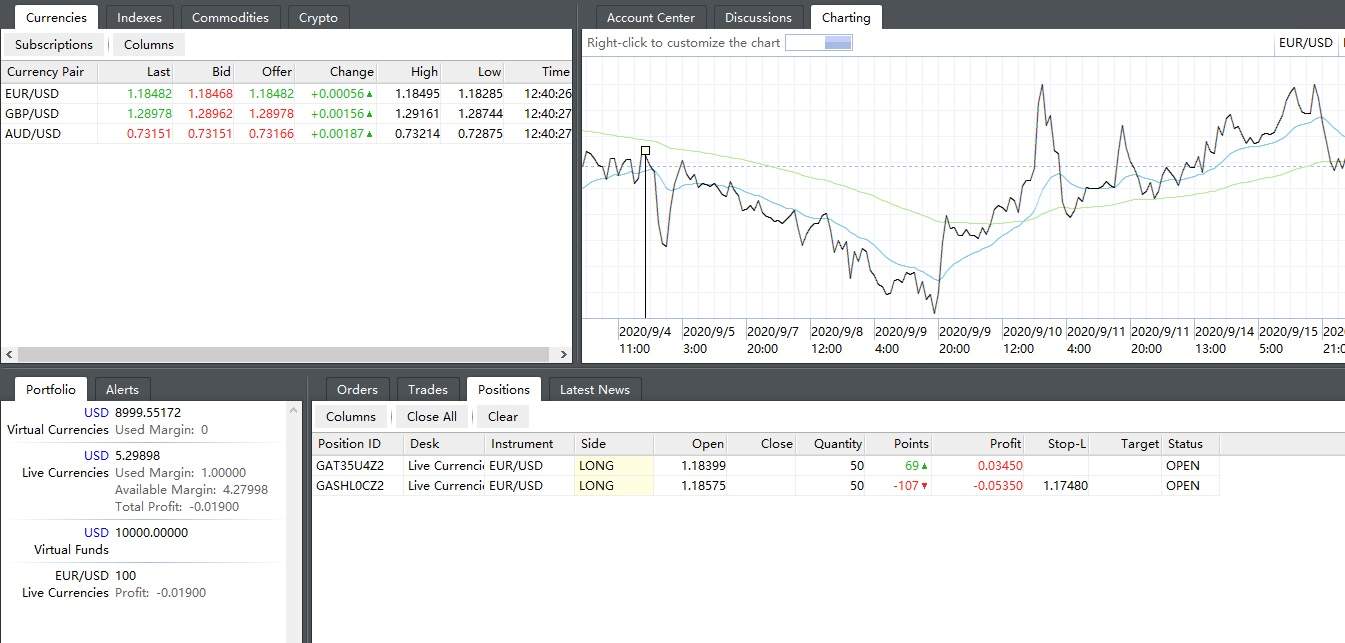The image size is (1345, 643).
Task: Select the GBP/USD currency pair row
Action: coord(32,113)
